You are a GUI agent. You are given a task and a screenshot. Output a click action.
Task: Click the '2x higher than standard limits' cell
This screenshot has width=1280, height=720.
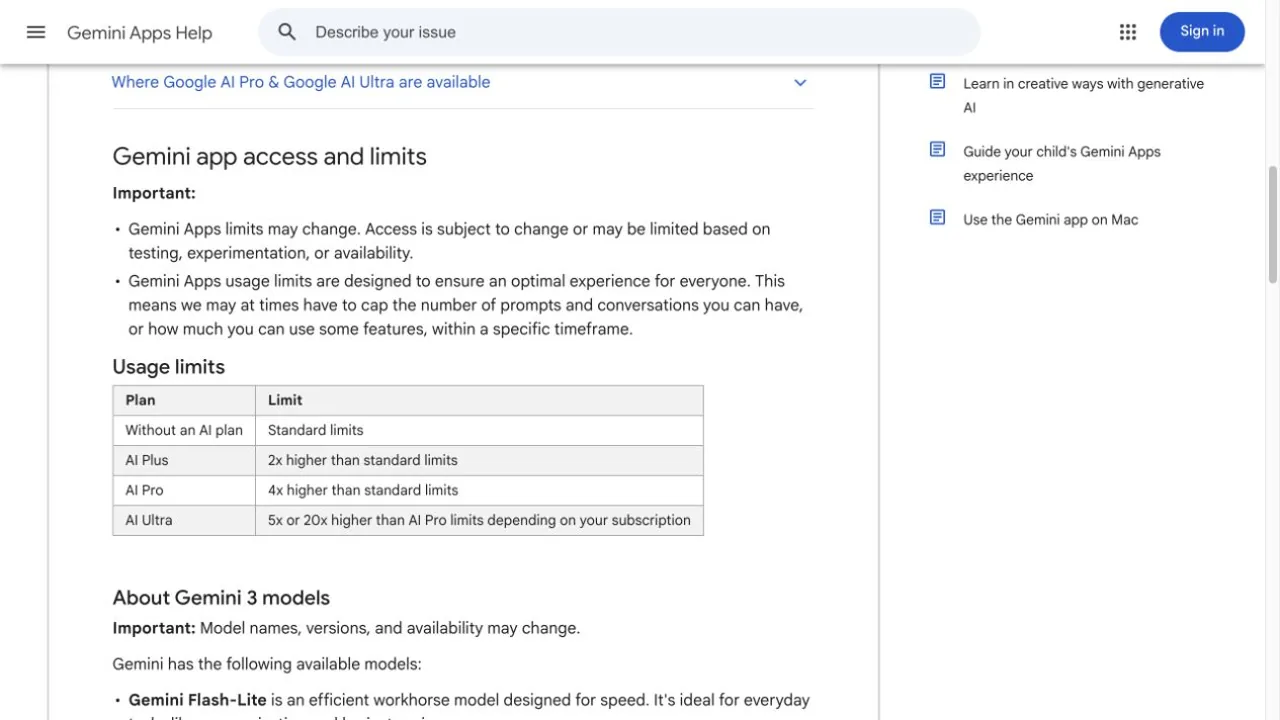(x=479, y=460)
